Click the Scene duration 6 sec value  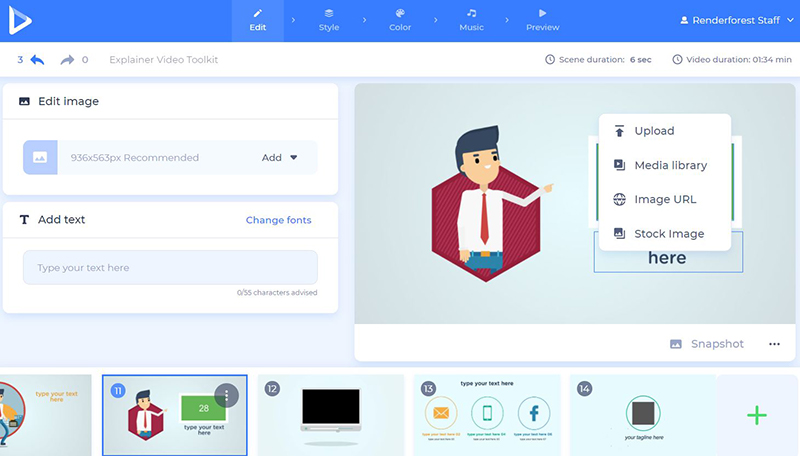click(640, 60)
